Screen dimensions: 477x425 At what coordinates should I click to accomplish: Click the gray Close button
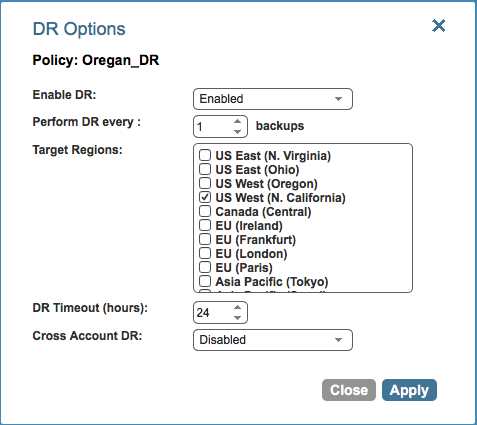(349, 390)
